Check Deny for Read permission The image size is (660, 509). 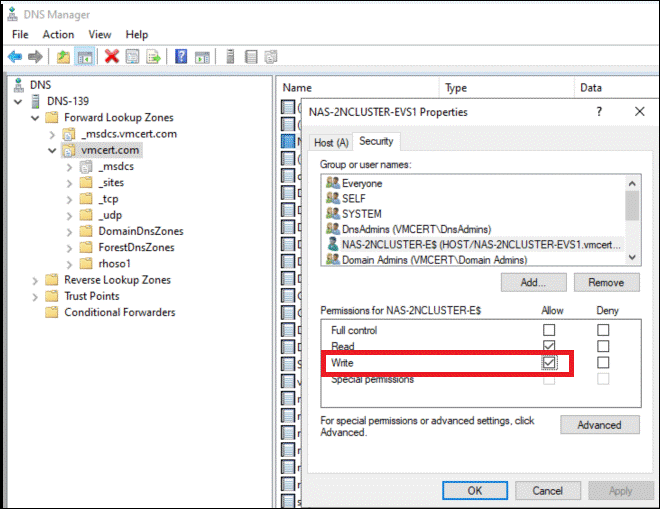pyautogui.click(x=603, y=346)
